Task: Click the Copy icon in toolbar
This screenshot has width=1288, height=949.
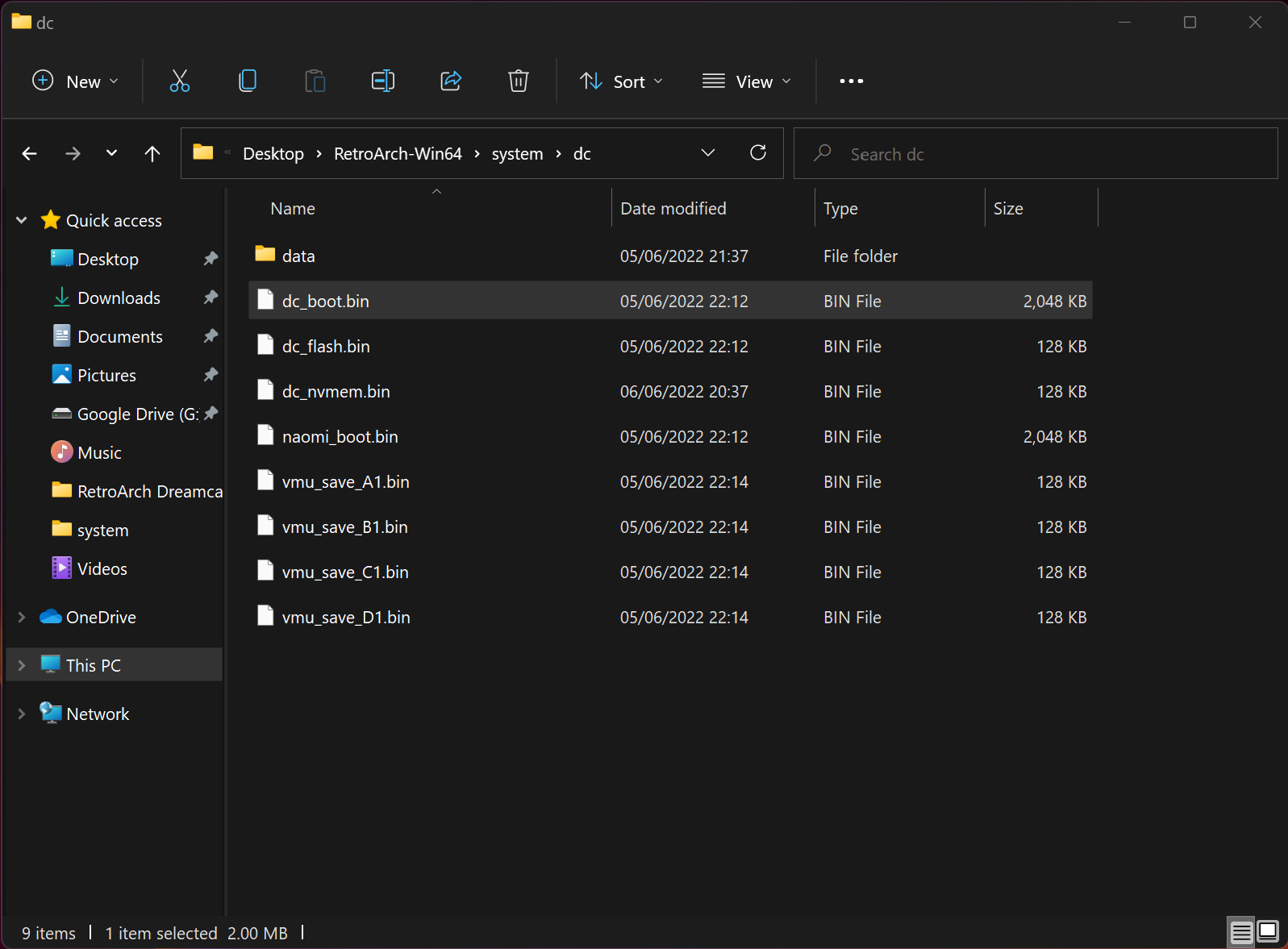Action: (248, 81)
